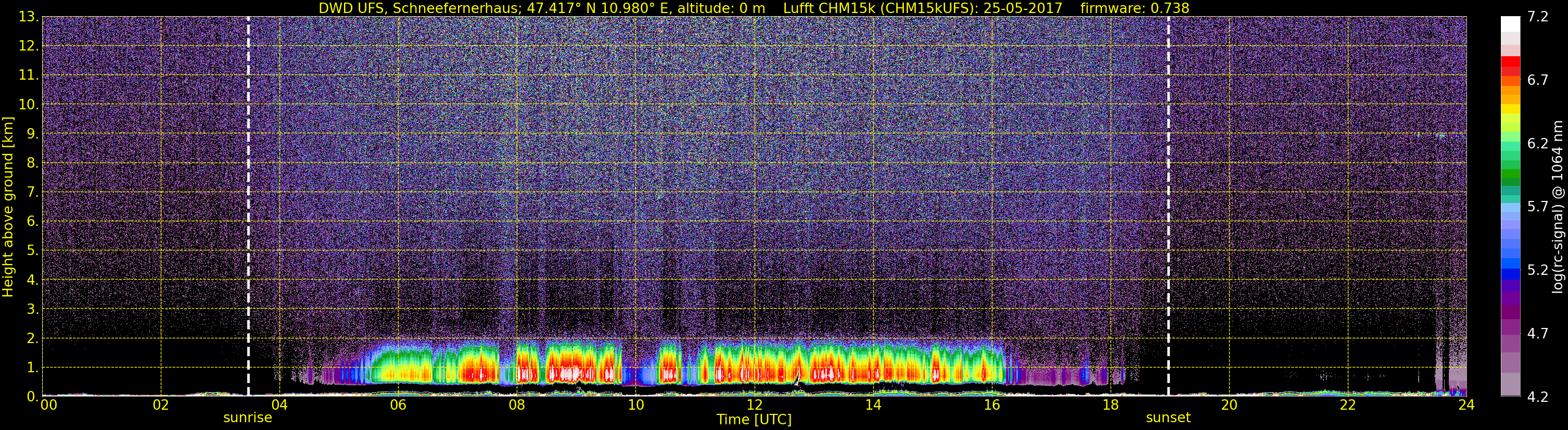Click the '12' time axis tick label
The image size is (1568, 430).
click(x=754, y=405)
